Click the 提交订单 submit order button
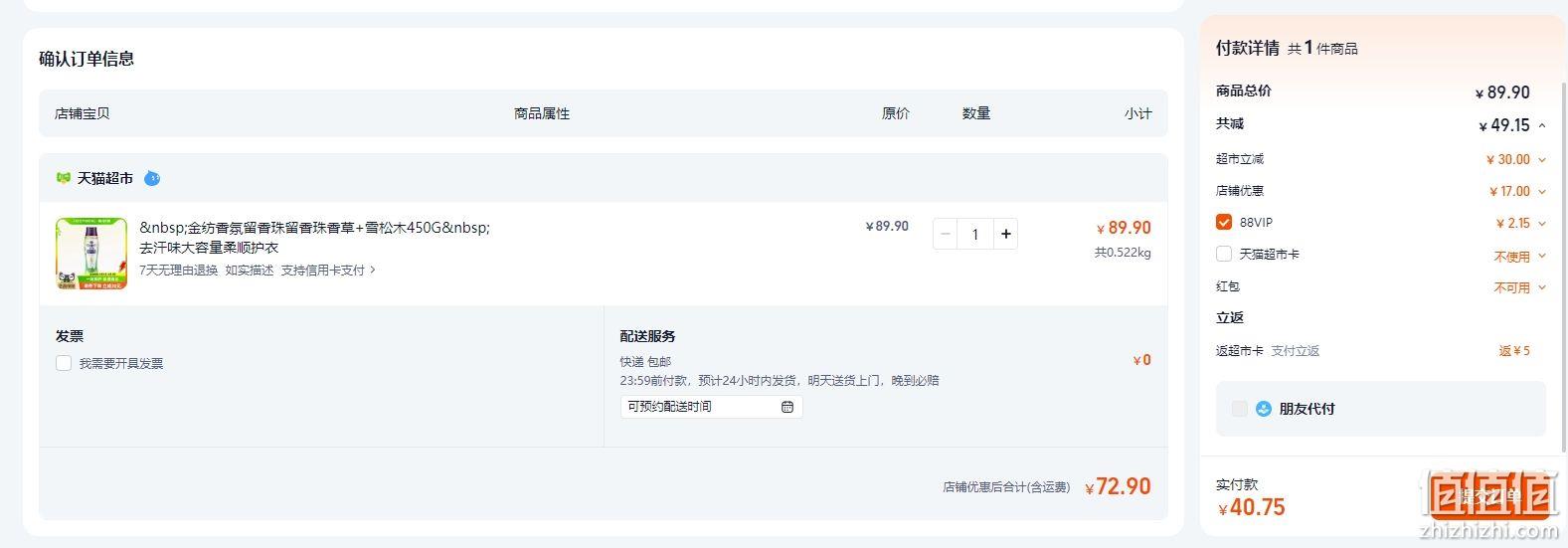 click(1488, 495)
